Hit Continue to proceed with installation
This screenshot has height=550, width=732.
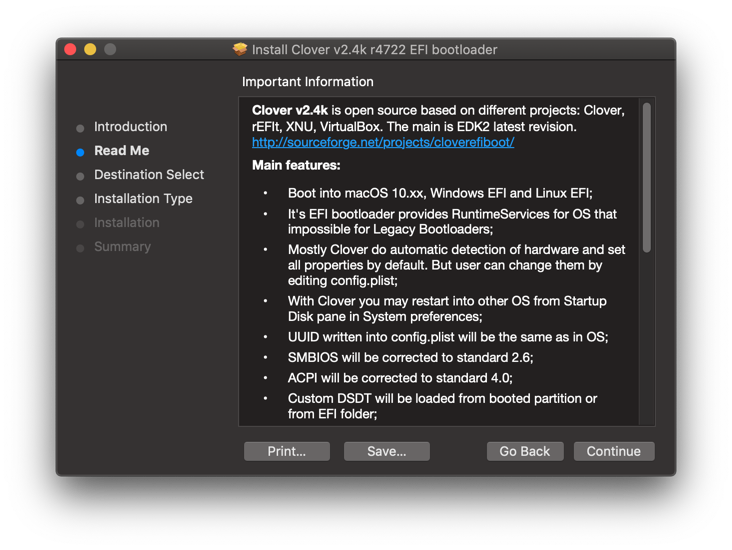[x=613, y=451]
